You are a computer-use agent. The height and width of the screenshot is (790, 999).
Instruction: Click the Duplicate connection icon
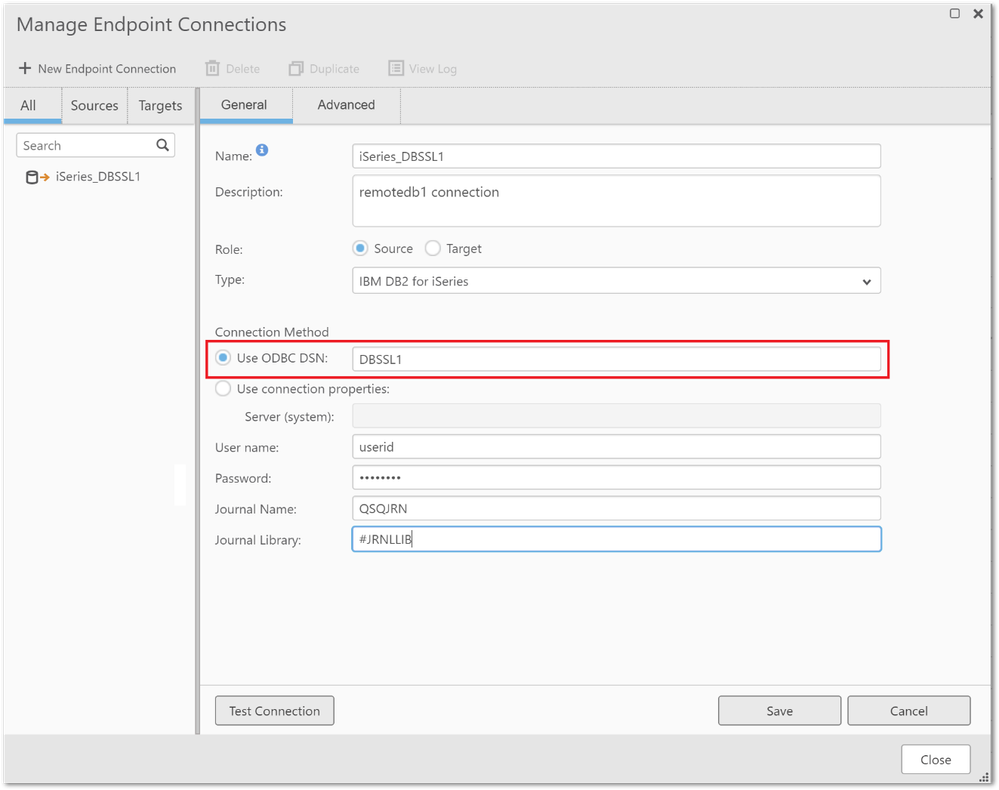point(295,68)
